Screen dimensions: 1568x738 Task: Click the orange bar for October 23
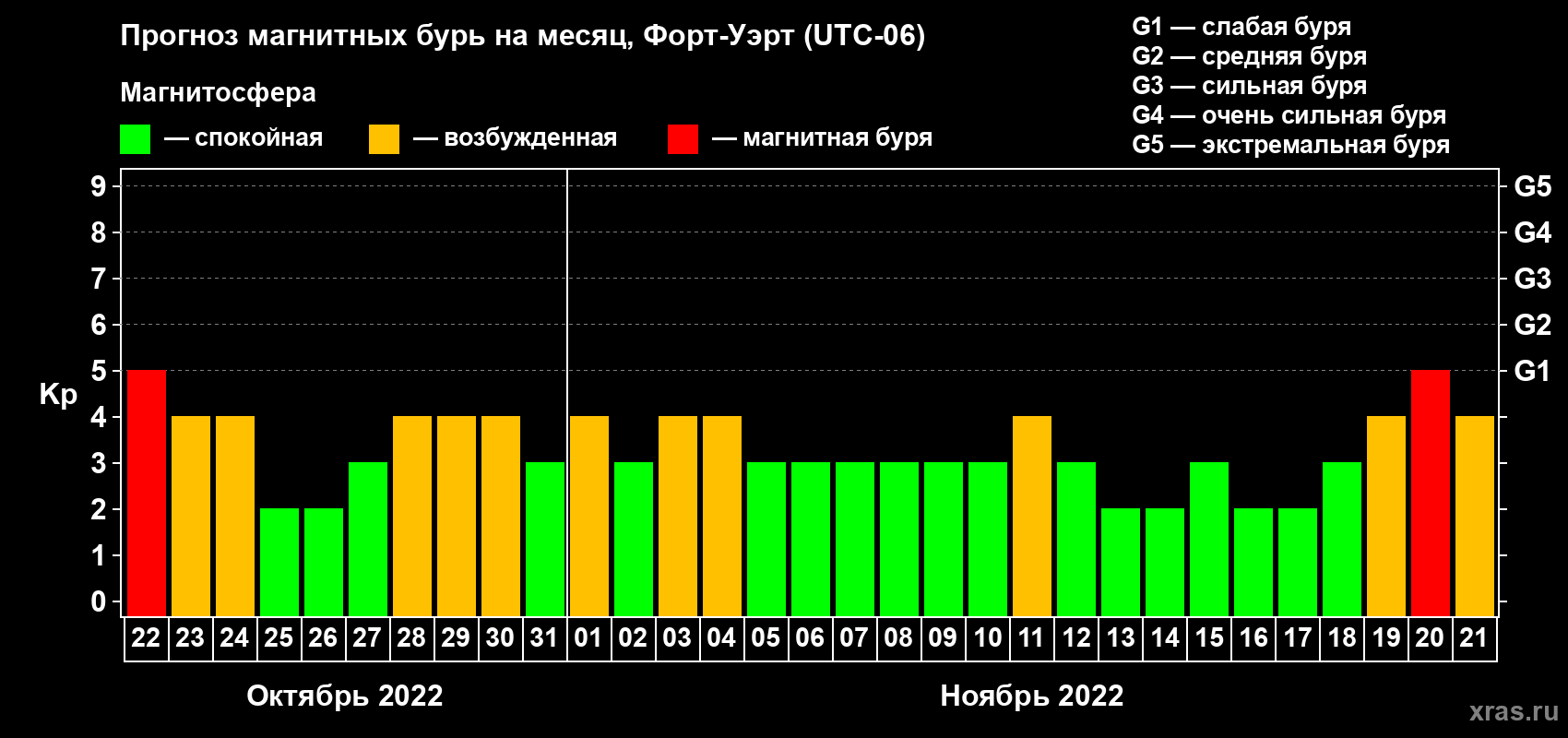[191, 517]
